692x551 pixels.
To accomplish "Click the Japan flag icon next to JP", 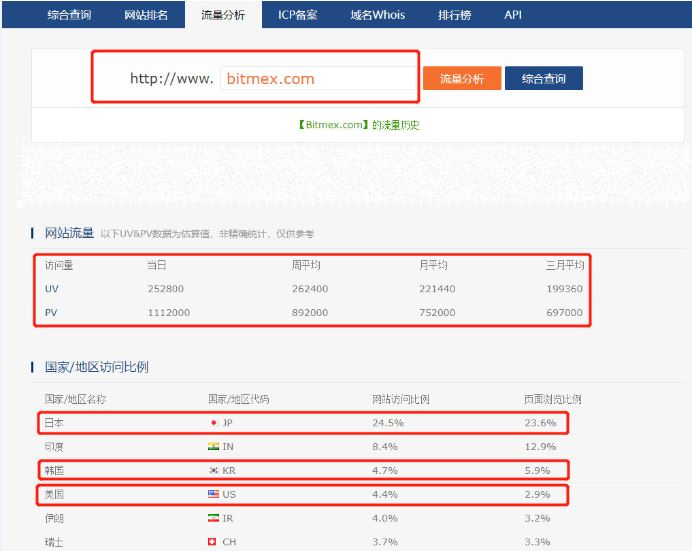I will (x=214, y=423).
